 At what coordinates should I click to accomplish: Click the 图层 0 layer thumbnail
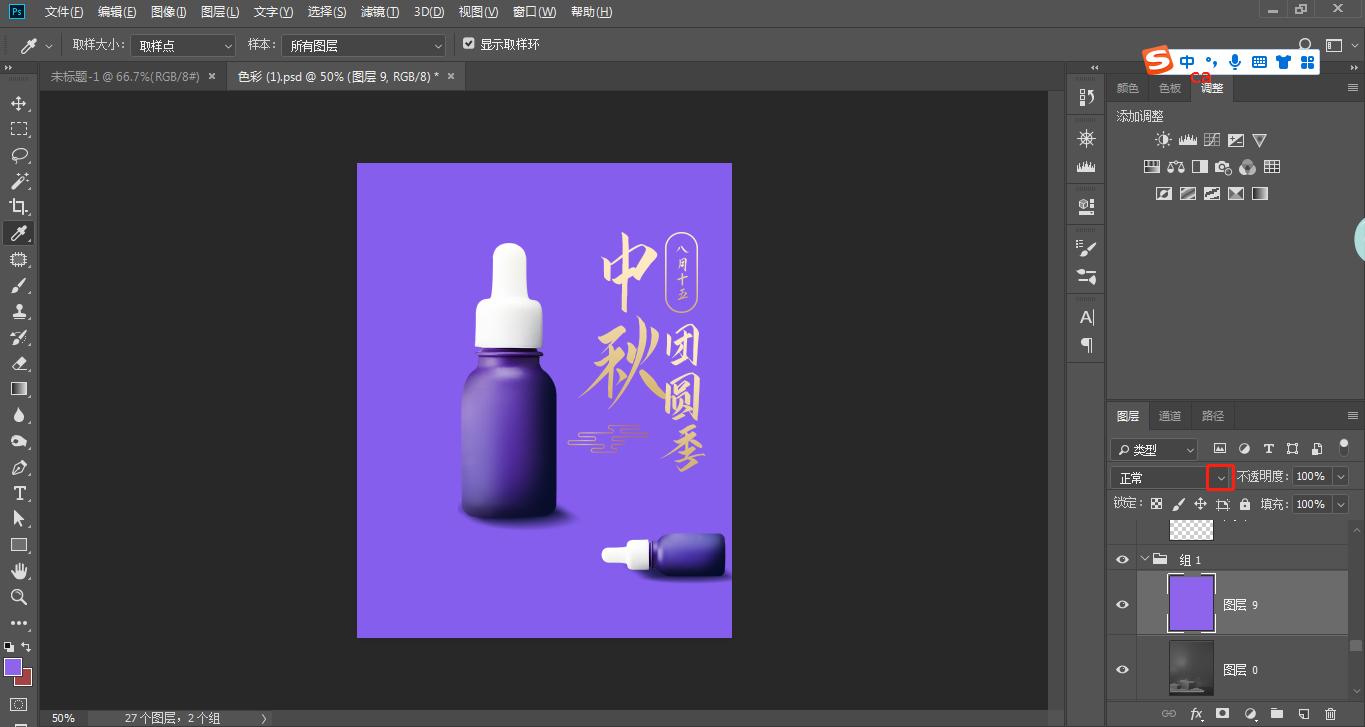click(x=1190, y=669)
